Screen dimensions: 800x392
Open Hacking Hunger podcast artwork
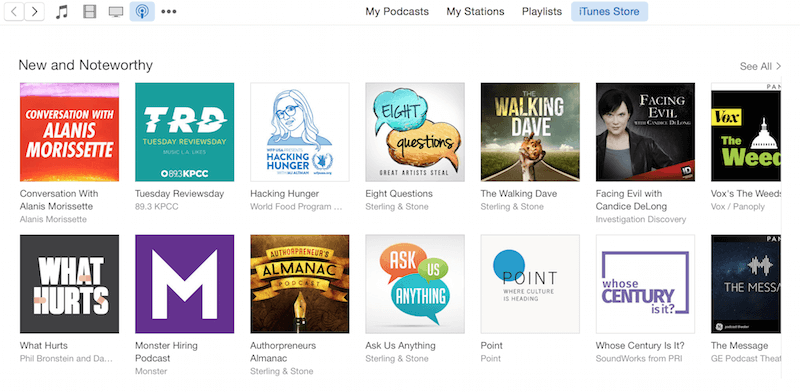pos(300,132)
